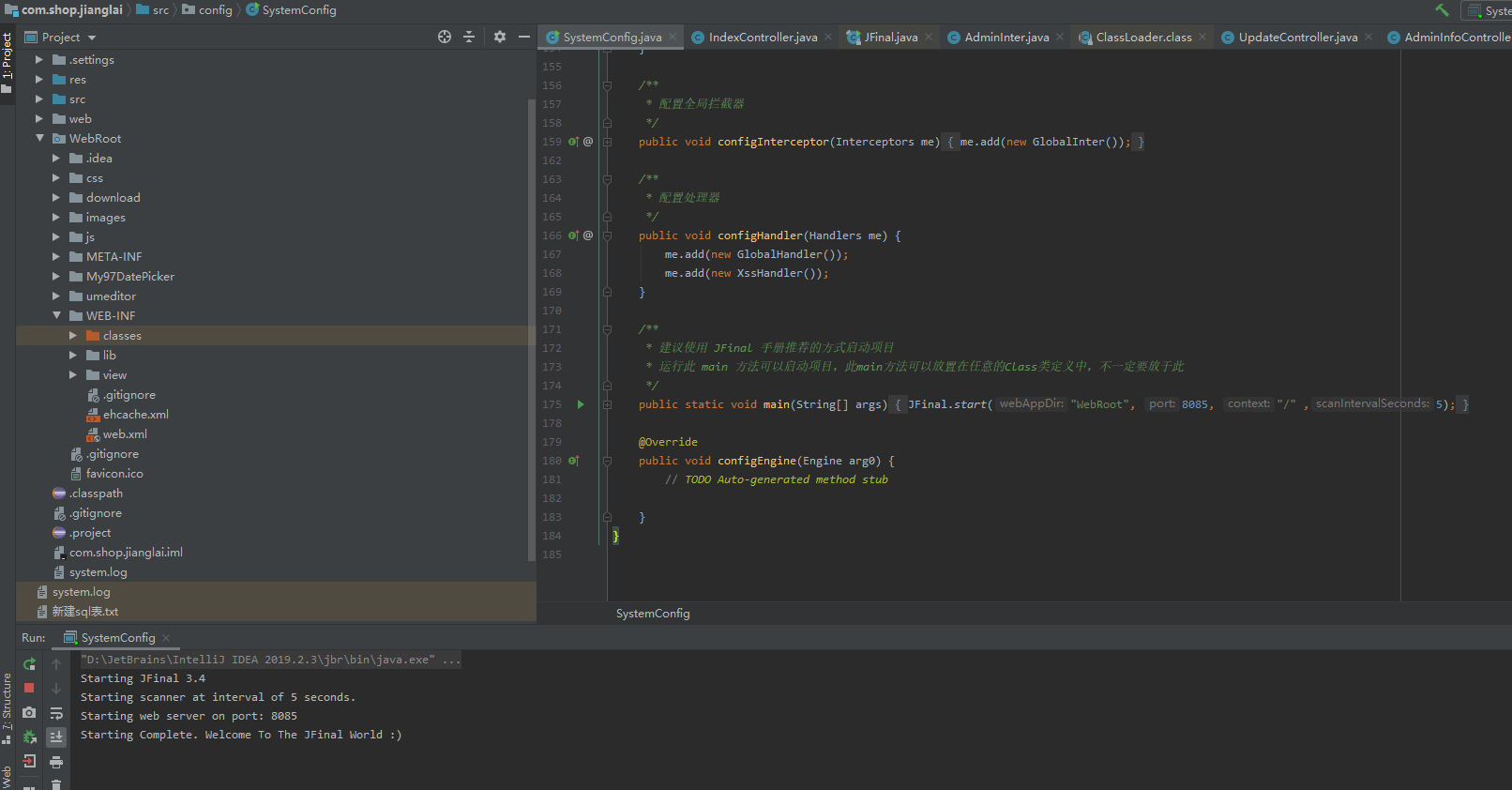Toggle soft-wrap in the Run console
The height and width of the screenshot is (790, 1512).
56,713
